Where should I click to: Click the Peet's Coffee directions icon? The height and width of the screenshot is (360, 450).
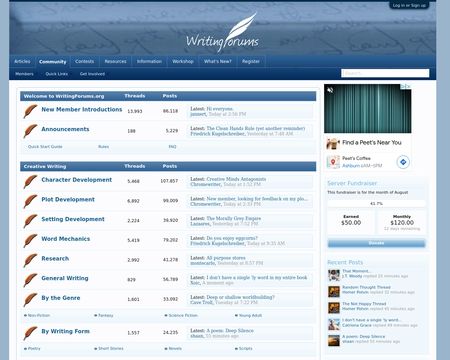403,162
